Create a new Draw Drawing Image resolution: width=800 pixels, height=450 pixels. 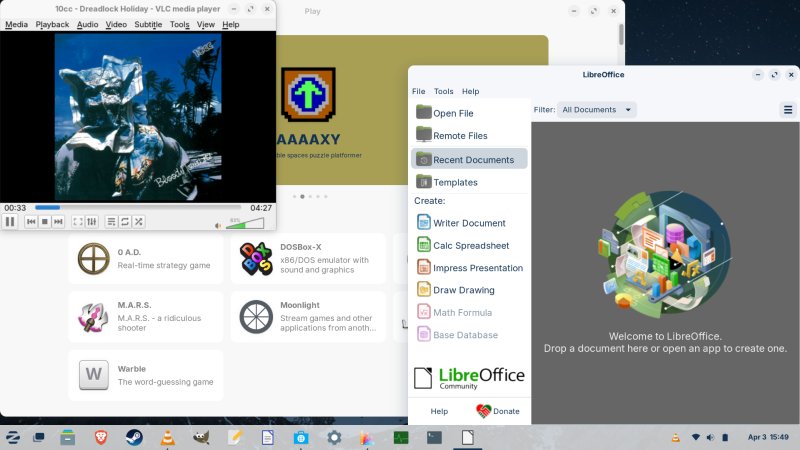point(469,290)
